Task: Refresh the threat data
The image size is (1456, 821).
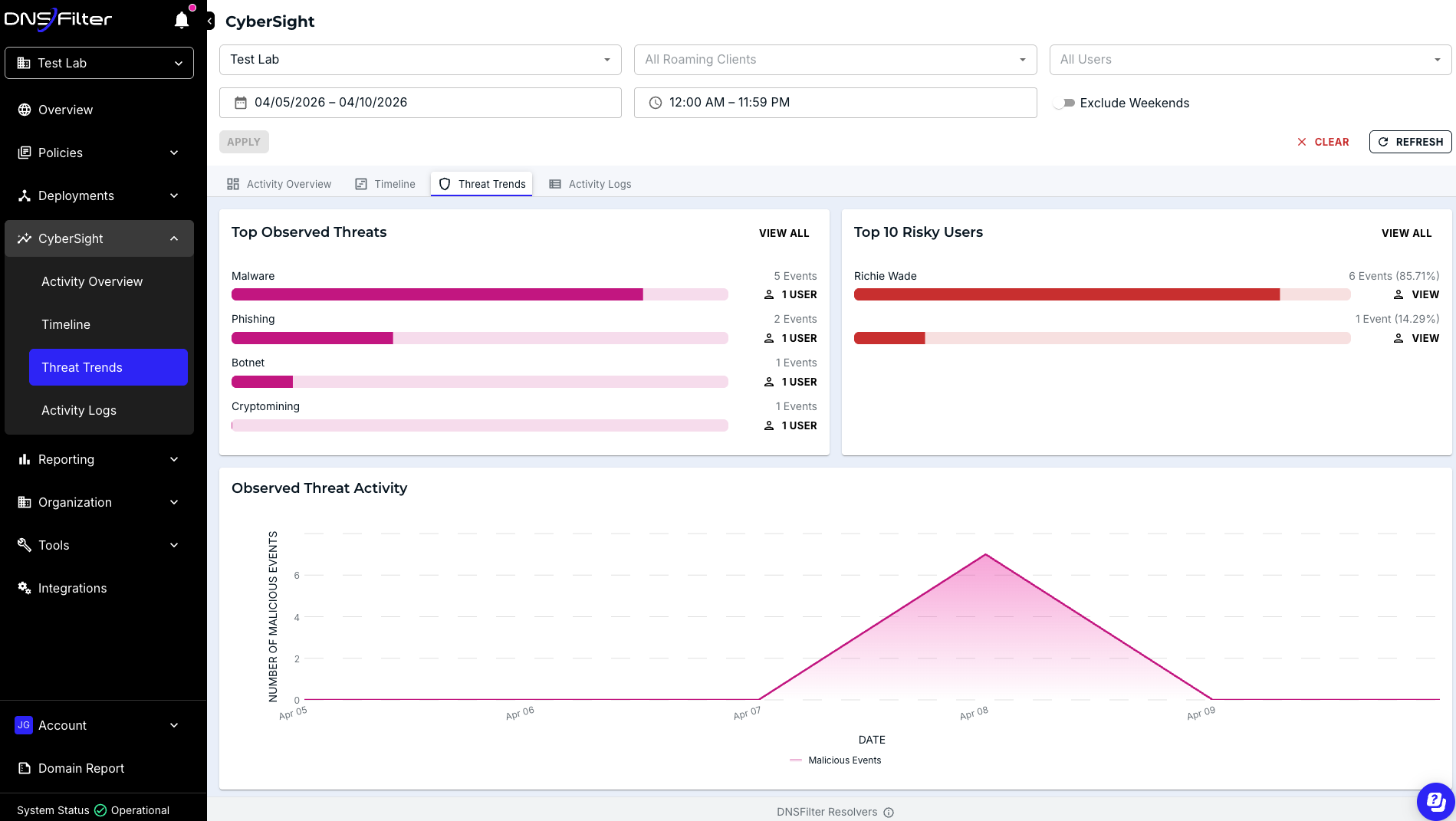Action: pyautogui.click(x=1410, y=142)
